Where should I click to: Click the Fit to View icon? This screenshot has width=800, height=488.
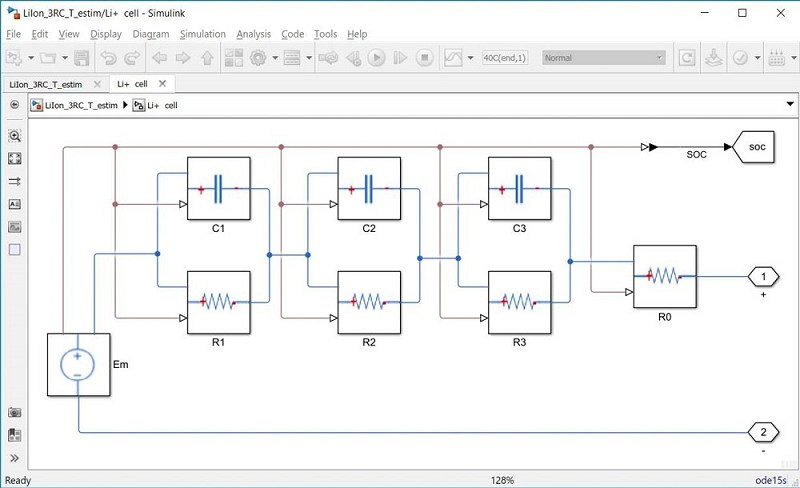(14, 159)
